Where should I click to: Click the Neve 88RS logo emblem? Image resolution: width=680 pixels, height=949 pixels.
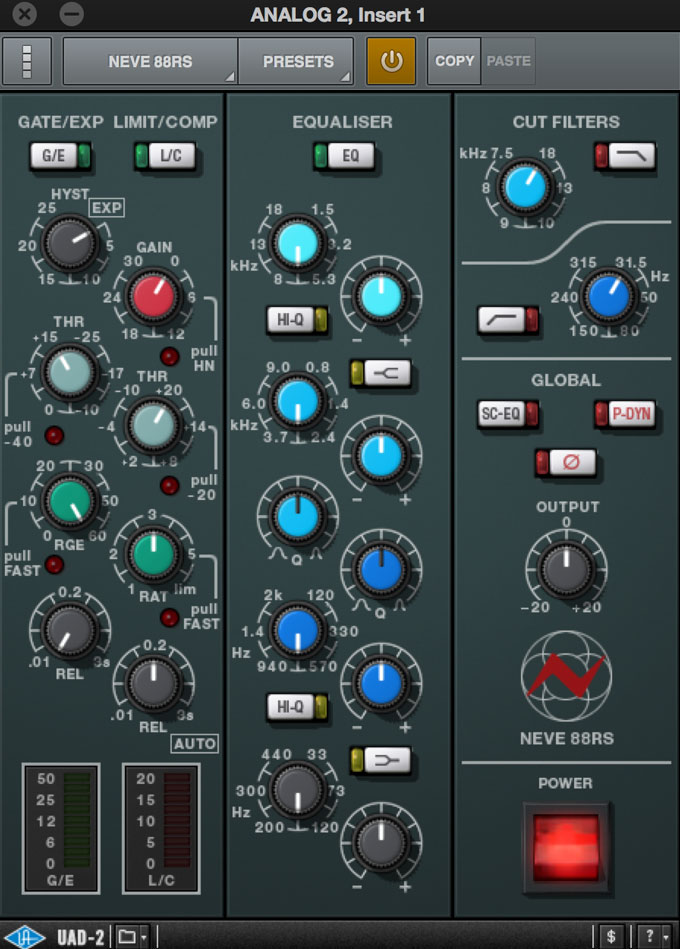click(566, 675)
